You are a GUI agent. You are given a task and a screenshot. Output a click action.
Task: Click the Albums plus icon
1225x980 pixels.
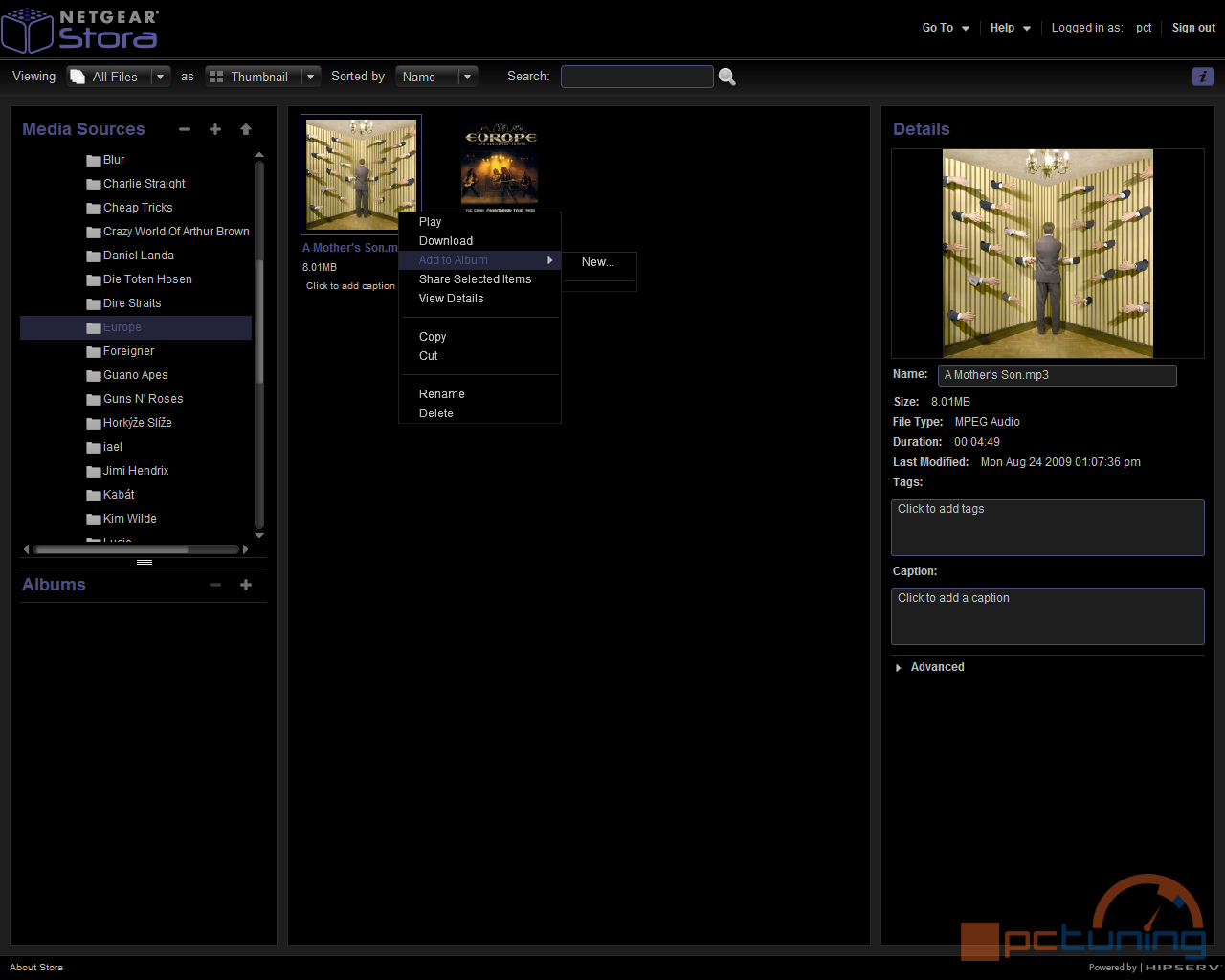pos(246,585)
